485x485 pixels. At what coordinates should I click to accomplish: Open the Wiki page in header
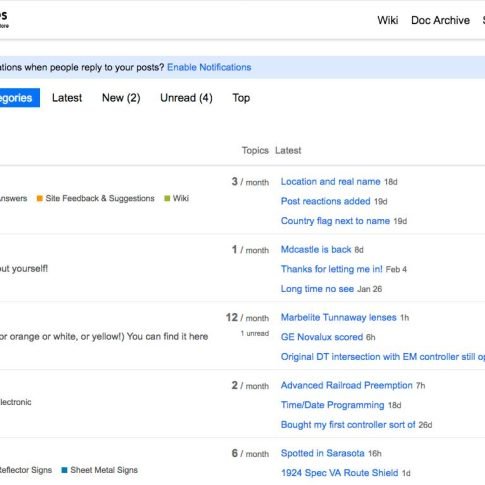pos(388,20)
